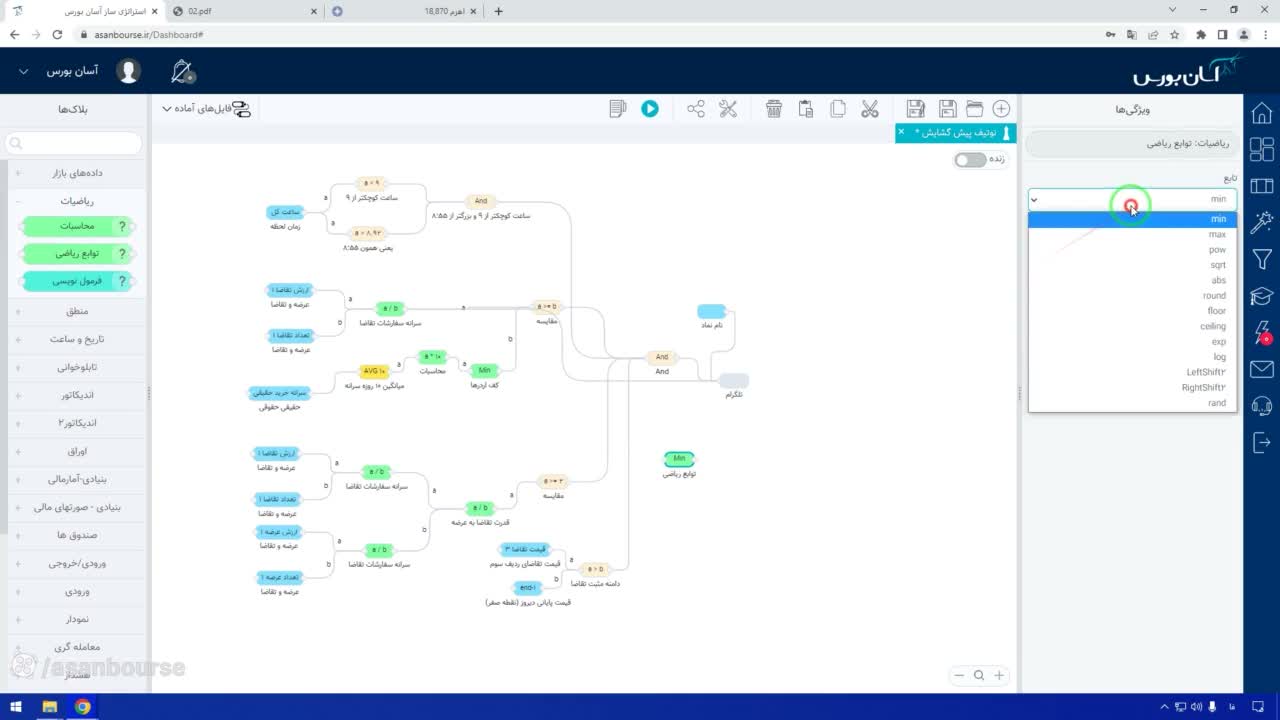This screenshot has width=1280, height=720.
Task: Click the trash delete icon in toolbar
Action: [x=774, y=109]
